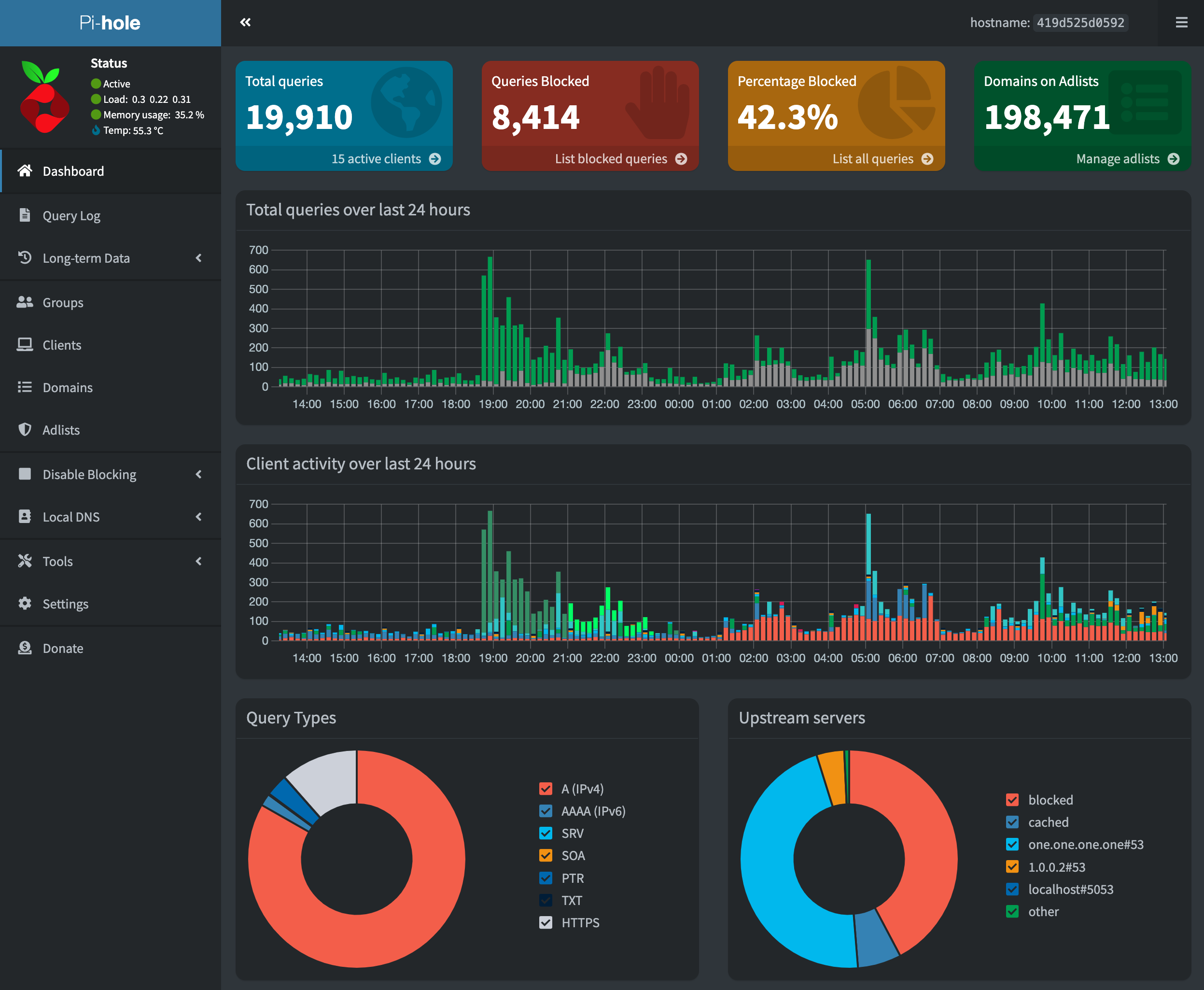Viewport: 1204px width, 990px height.
Task: Click the Local DNS address book icon
Action: (x=25, y=516)
